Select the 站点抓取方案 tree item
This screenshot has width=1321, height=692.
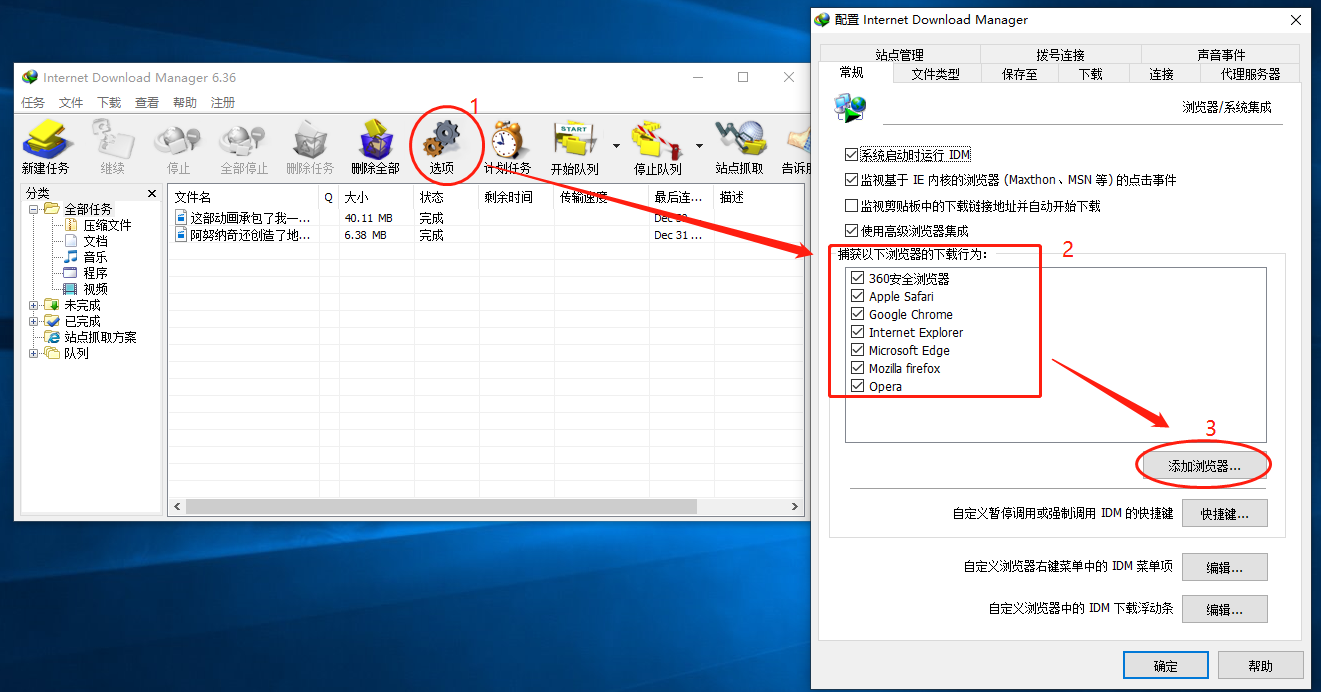click(x=100, y=337)
